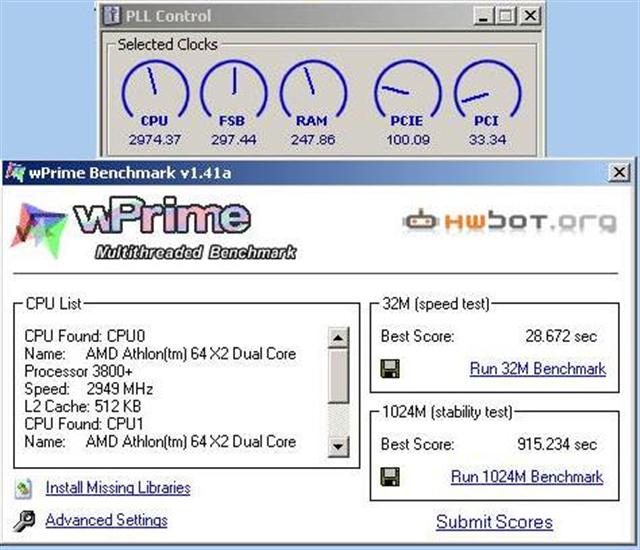
Task: Click the hwbot.org logo
Action: coord(509,222)
